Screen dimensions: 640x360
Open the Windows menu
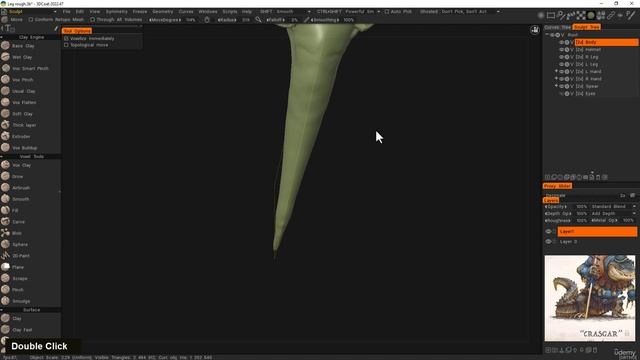coord(208,12)
